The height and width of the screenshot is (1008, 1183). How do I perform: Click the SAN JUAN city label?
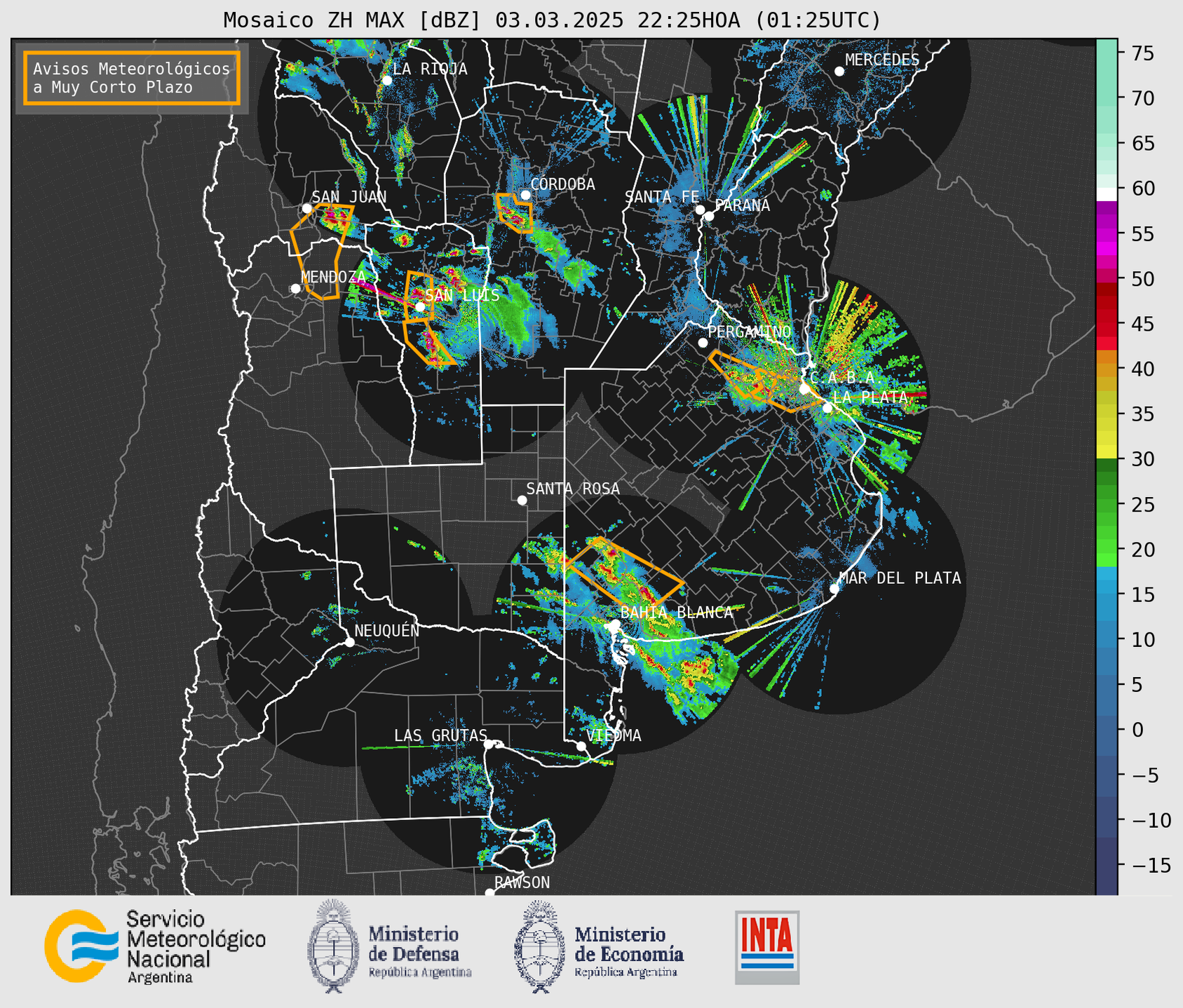(x=349, y=197)
